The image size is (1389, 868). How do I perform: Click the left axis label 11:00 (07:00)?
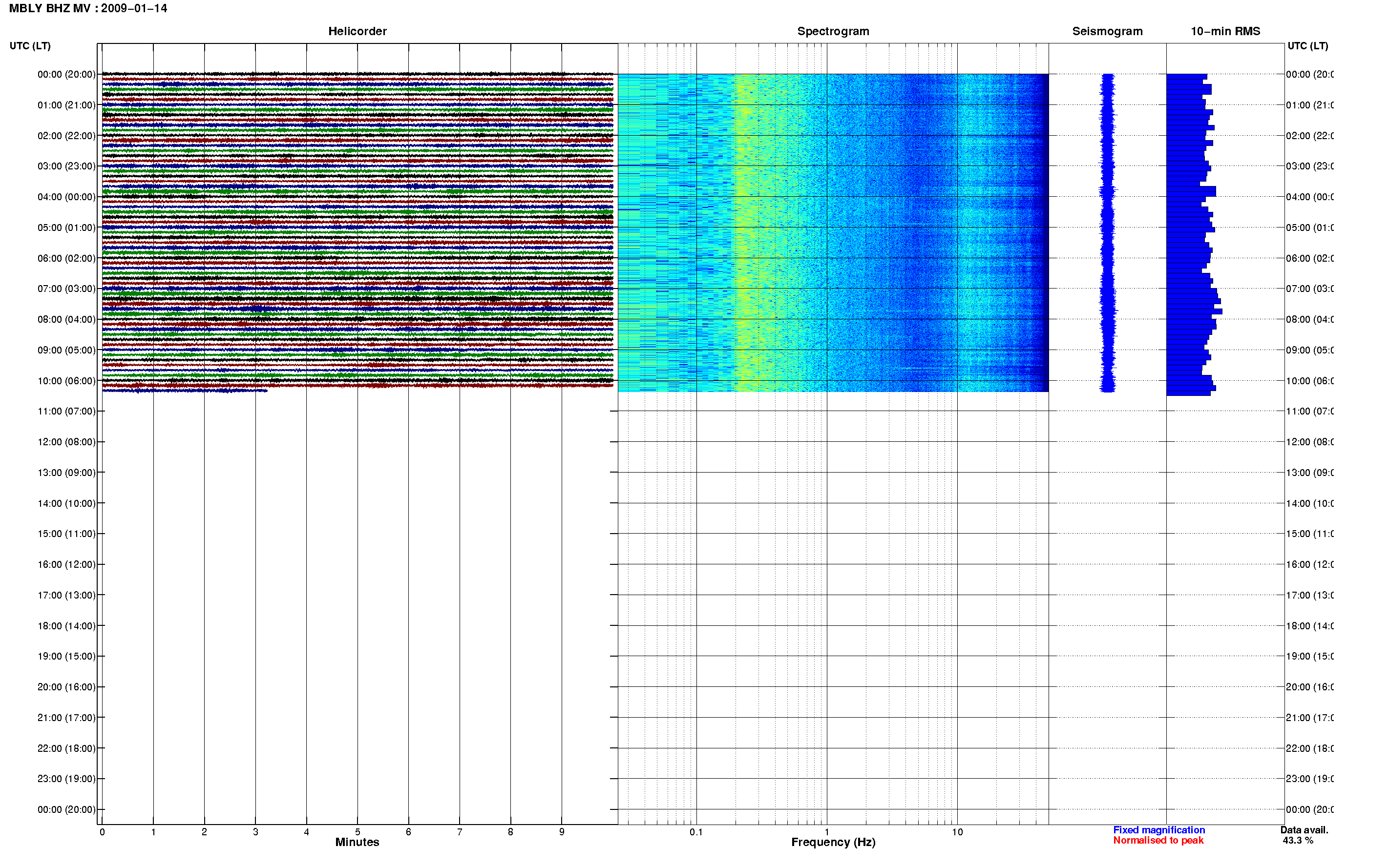(x=66, y=412)
